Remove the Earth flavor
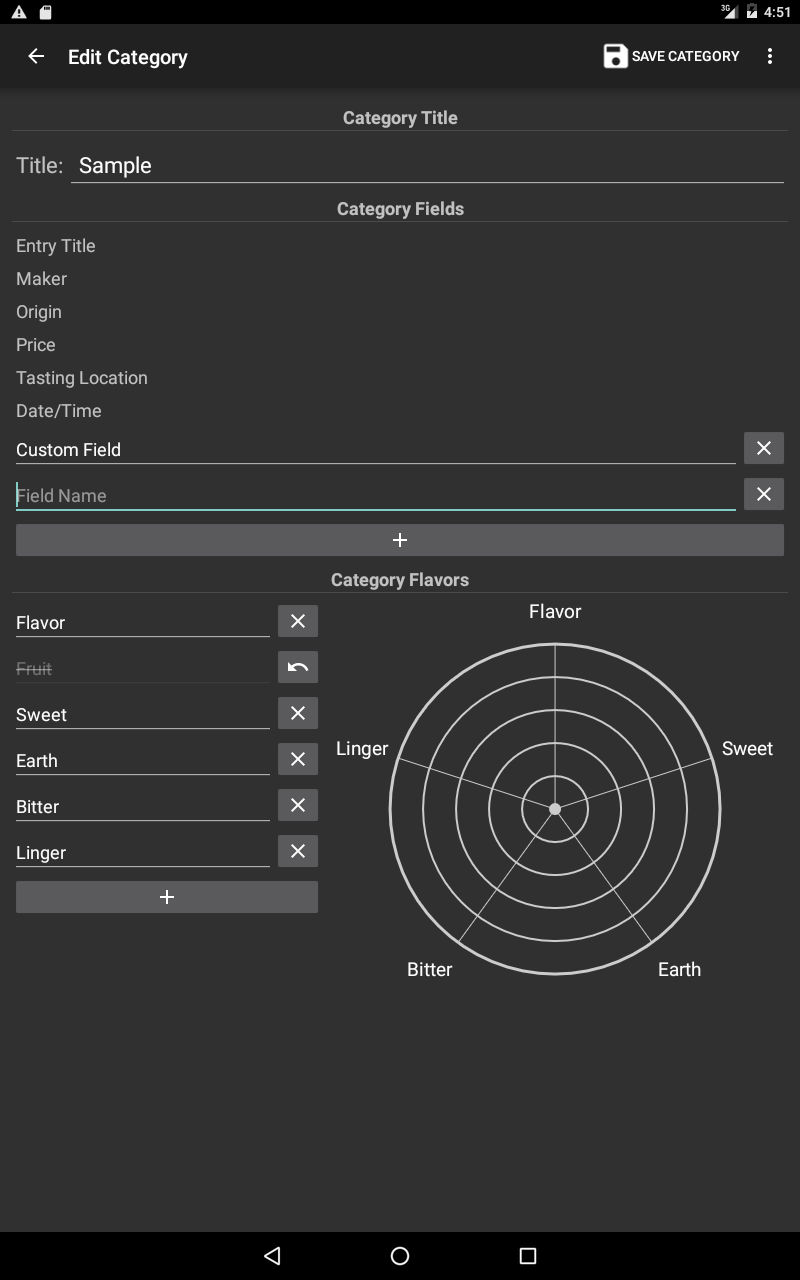 tap(297, 760)
